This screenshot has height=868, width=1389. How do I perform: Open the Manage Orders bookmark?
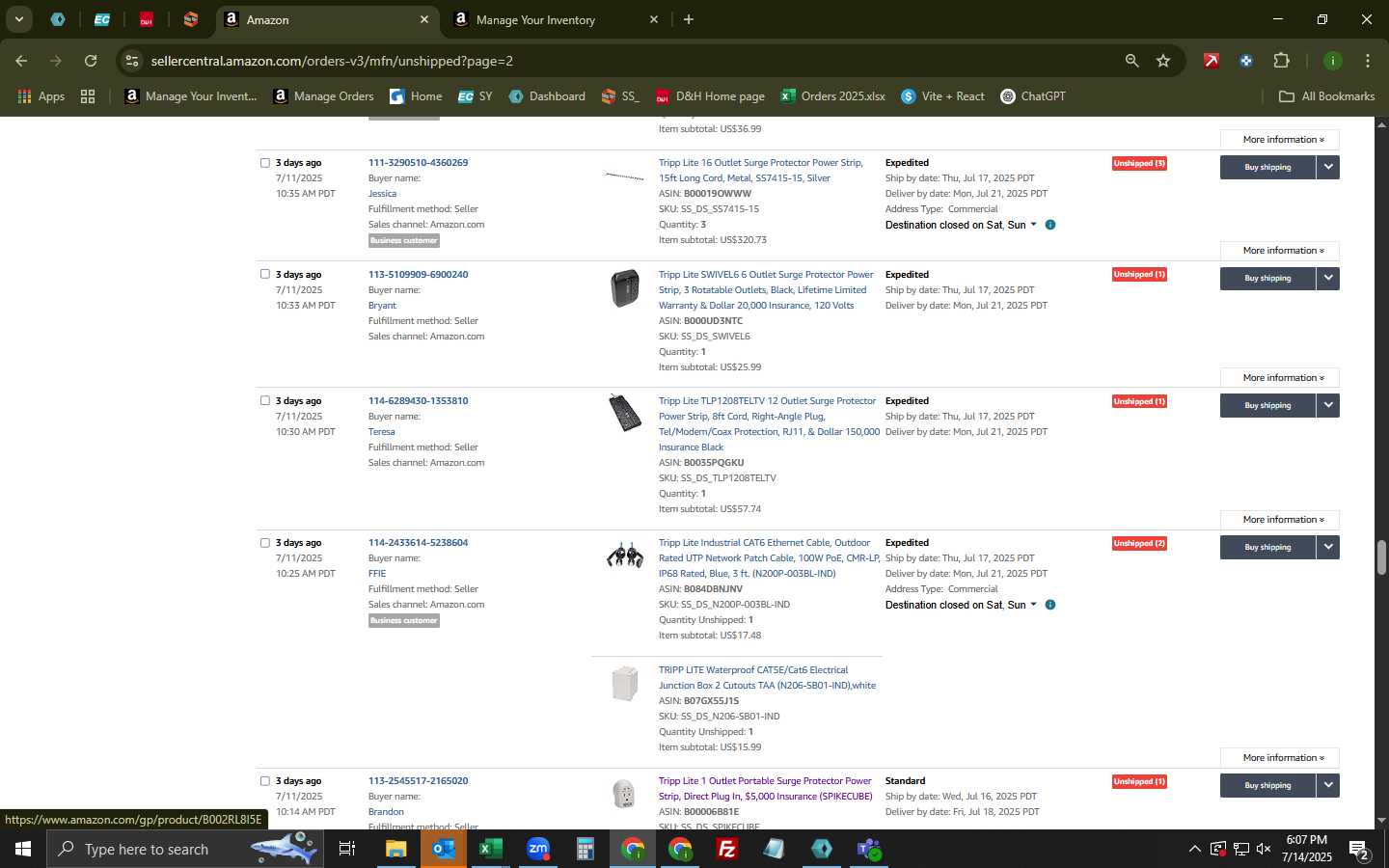point(323,96)
